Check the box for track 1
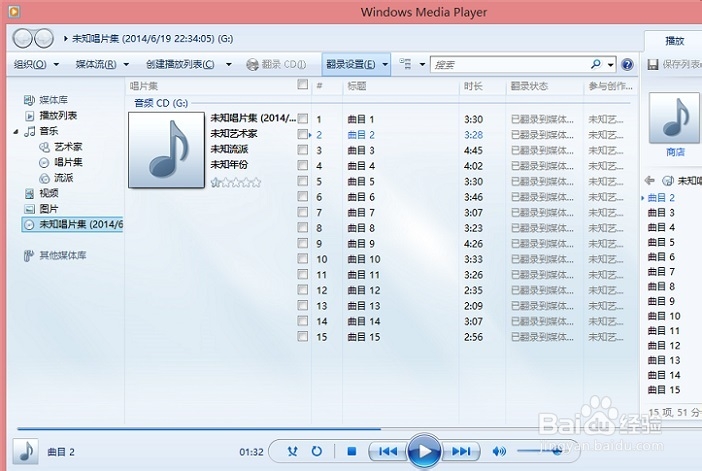The image size is (702, 471). tap(303, 119)
